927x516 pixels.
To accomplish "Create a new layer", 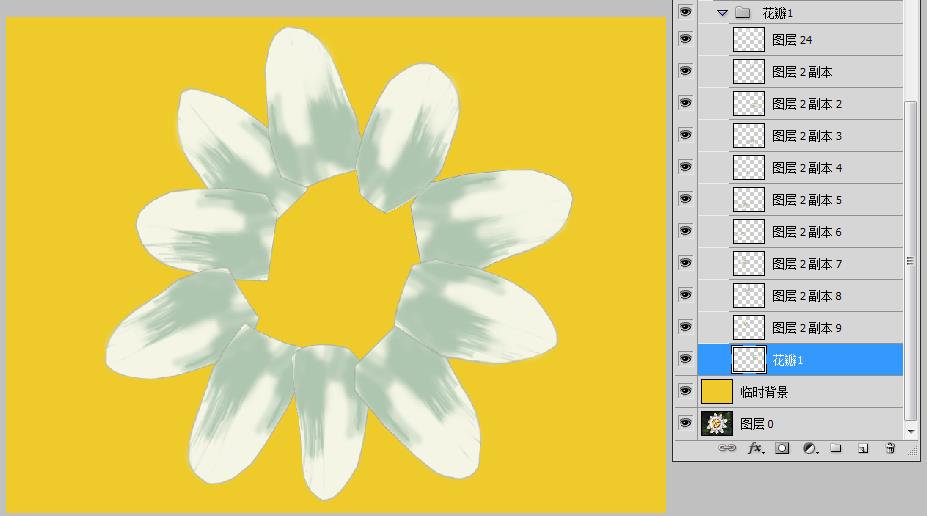I will click(862, 449).
